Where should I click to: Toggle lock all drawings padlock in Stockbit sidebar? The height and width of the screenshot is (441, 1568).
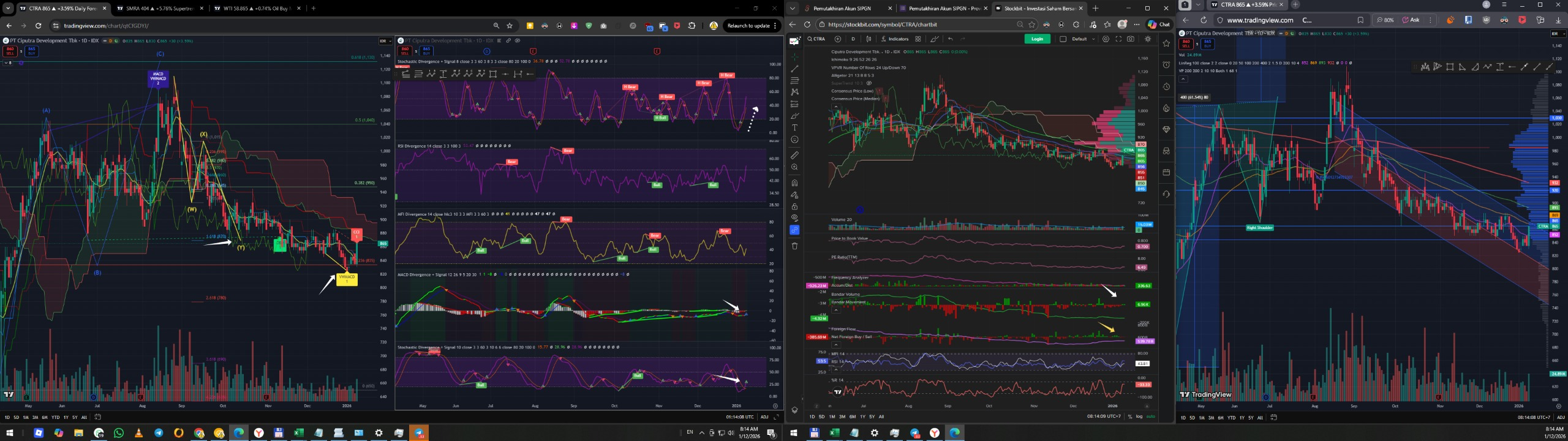[794, 206]
